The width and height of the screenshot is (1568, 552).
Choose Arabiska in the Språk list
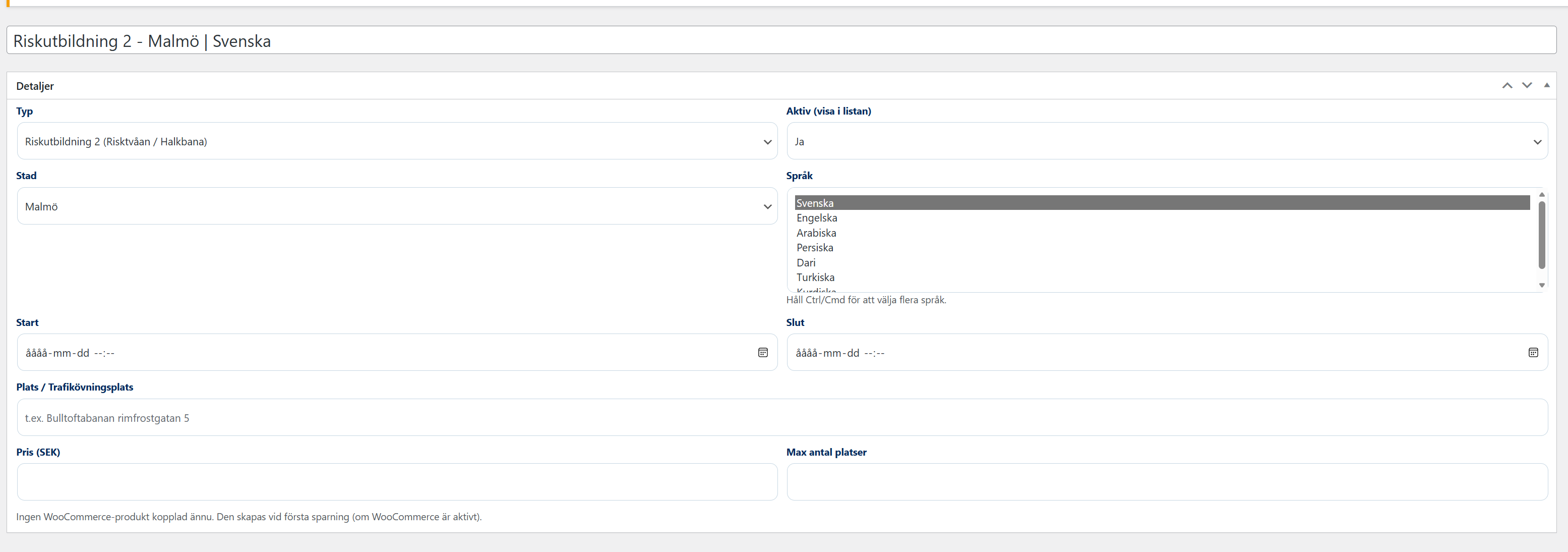(x=816, y=233)
